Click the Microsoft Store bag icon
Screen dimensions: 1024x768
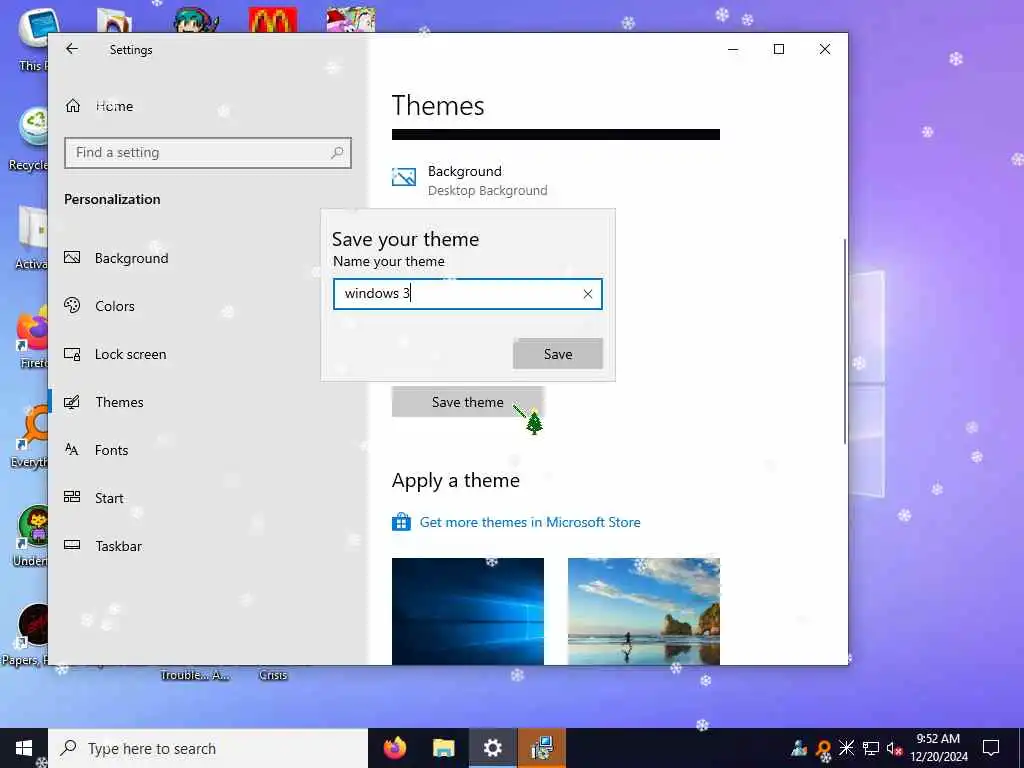[402, 522]
